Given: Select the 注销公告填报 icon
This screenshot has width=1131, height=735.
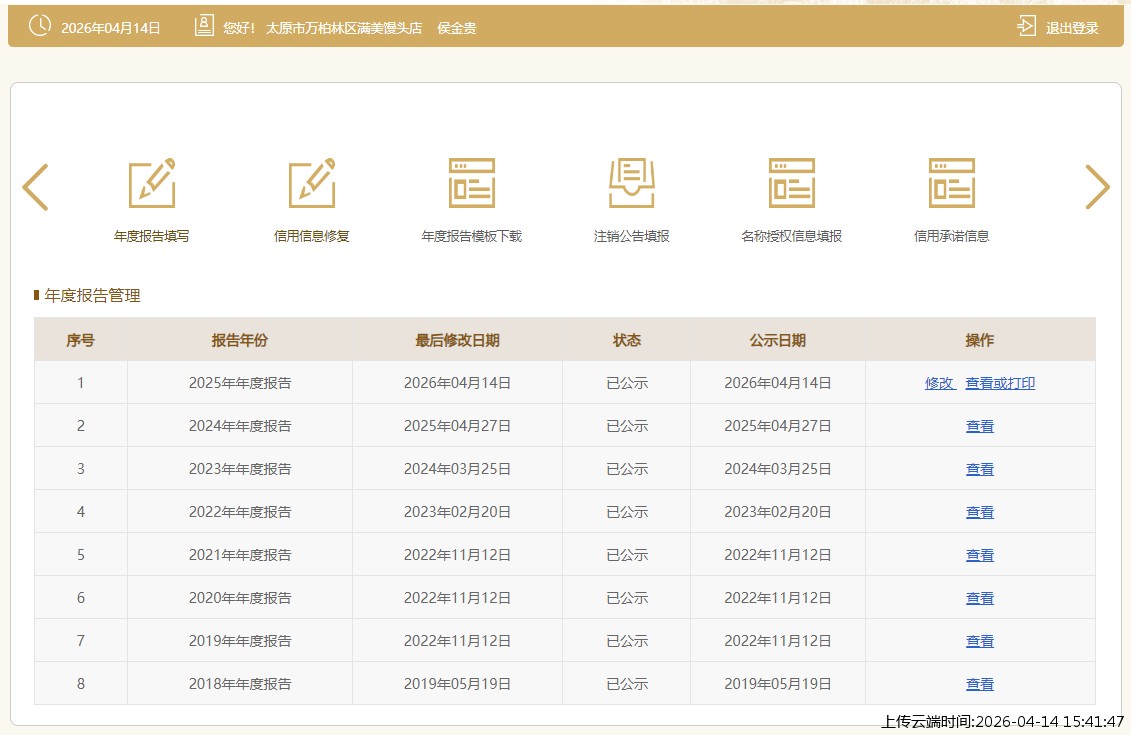Looking at the screenshot, I should [x=632, y=184].
